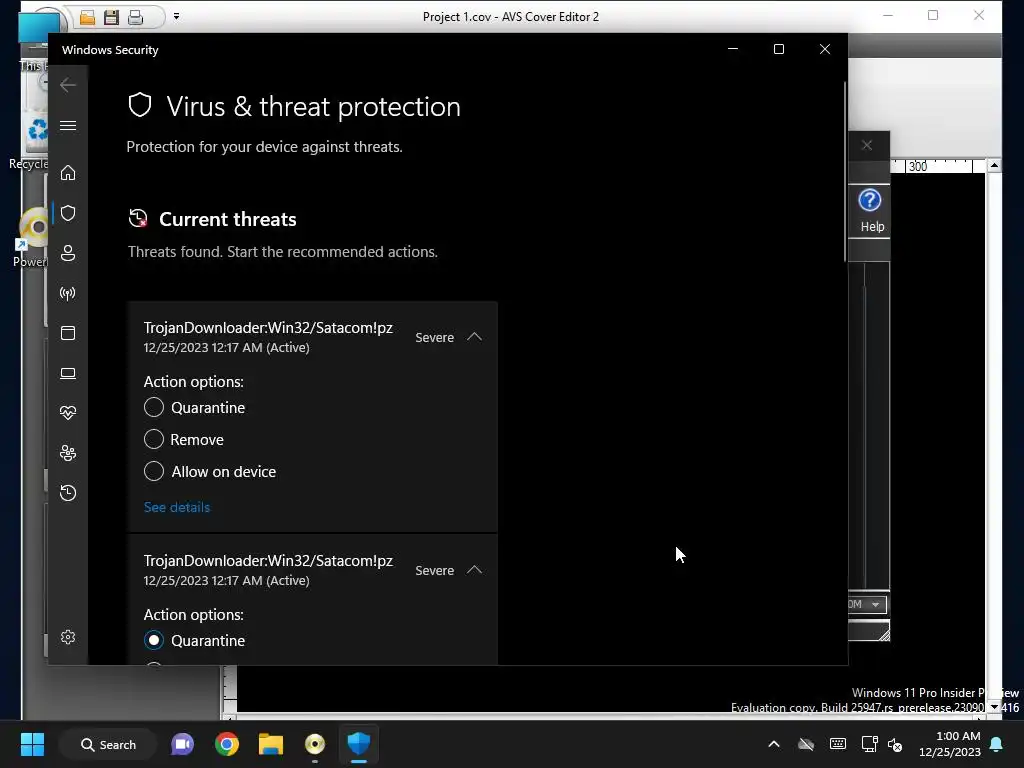Open the hamburger navigation menu
The width and height of the screenshot is (1024, 768).
68,125
